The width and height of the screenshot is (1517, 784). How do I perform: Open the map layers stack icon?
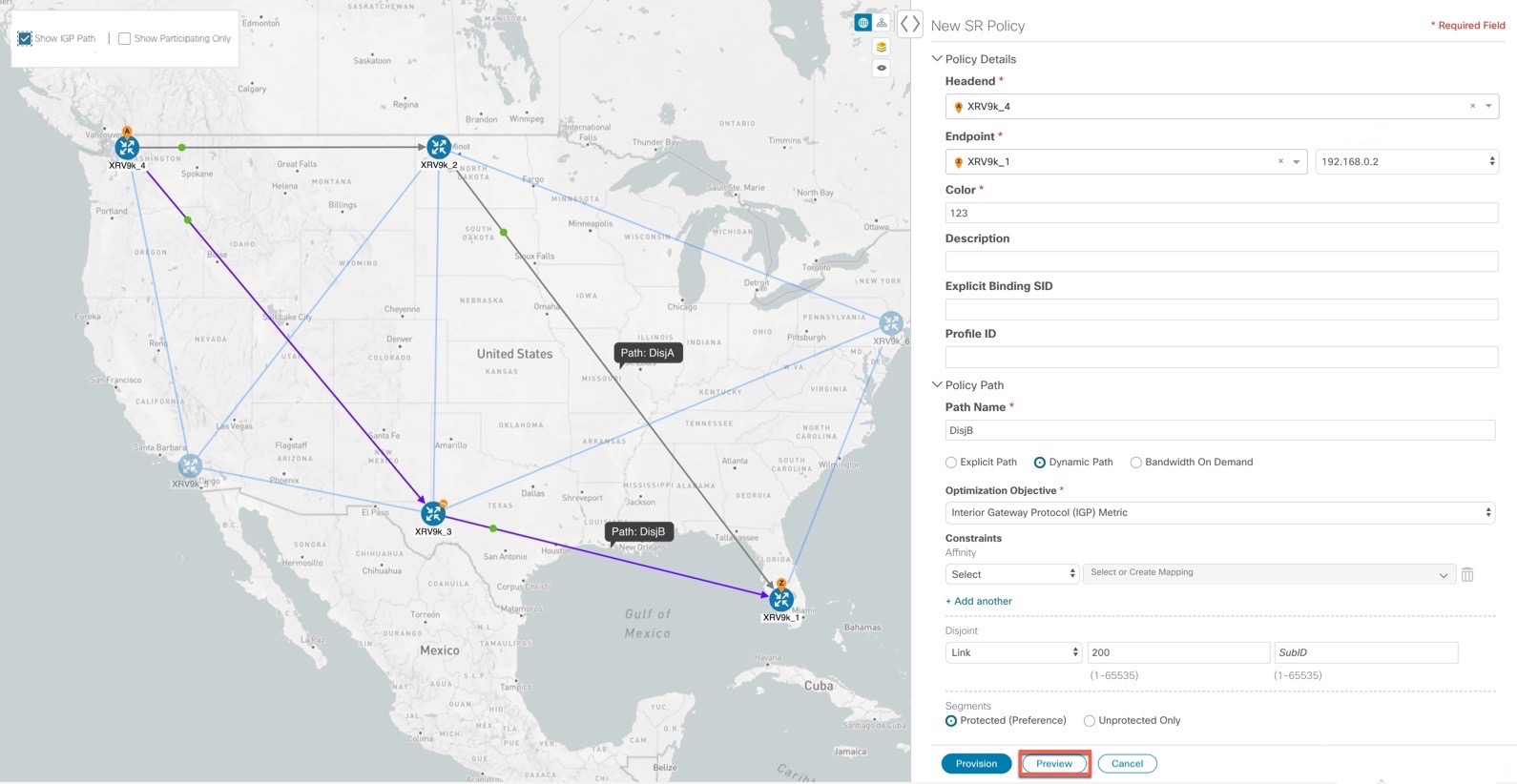pos(882,47)
